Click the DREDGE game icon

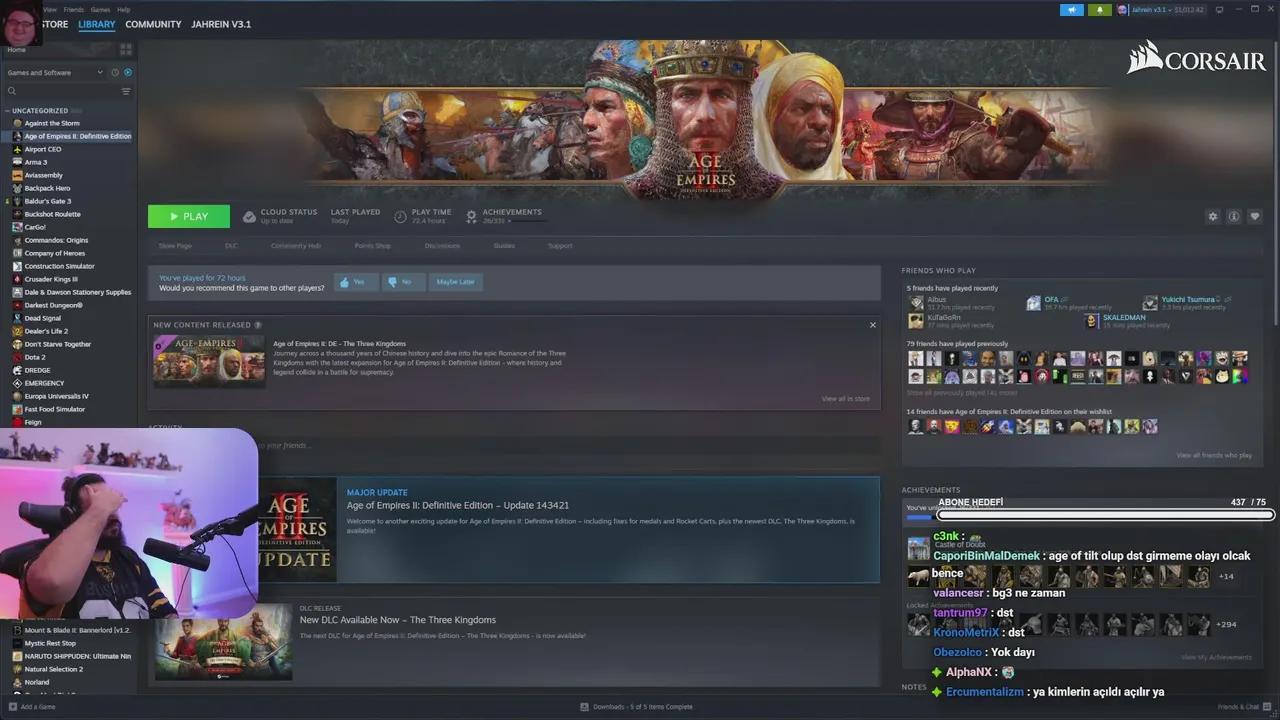(x=17, y=370)
